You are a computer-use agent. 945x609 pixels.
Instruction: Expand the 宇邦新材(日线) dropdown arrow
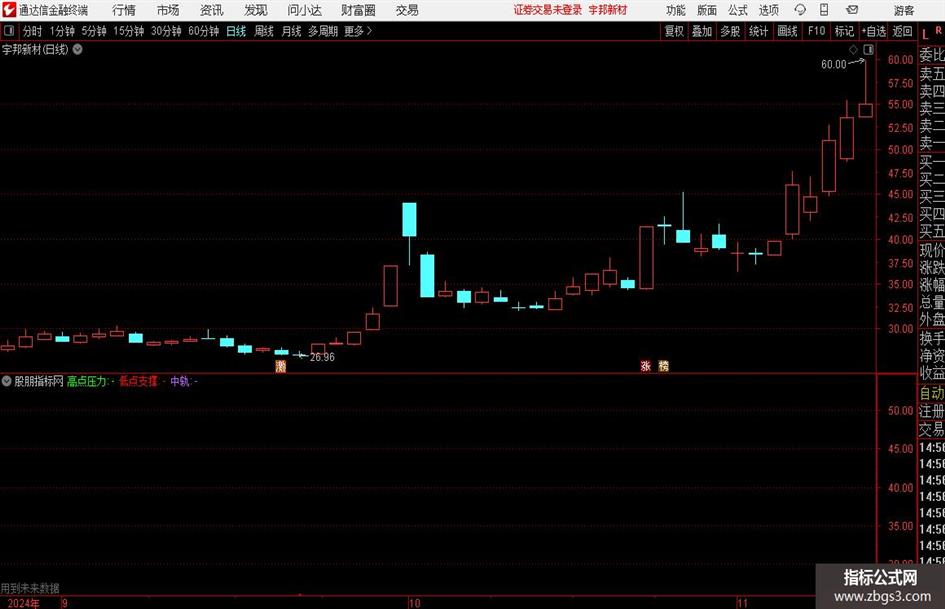pyautogui.click(x=78, y=49)
